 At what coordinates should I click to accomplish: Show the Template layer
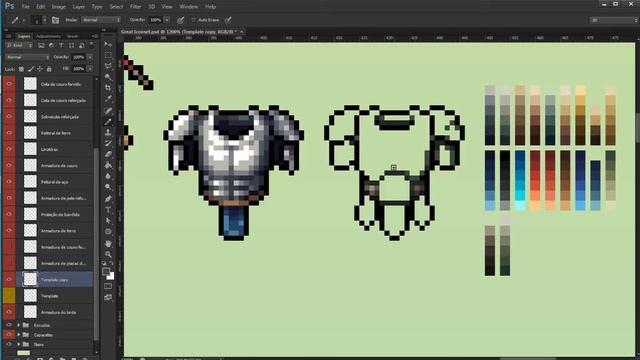pos(9,296)
